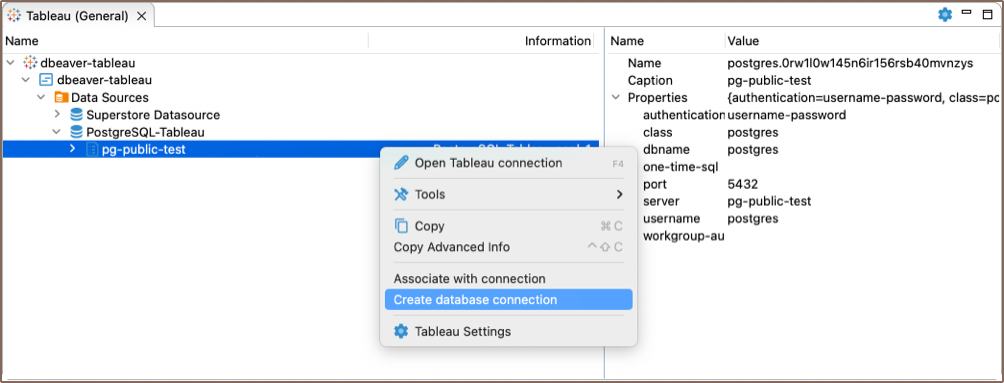Image resolution: width=1004 pixels, height=383 pixels.
Task: Expand the pg-public-test connection node
Action: point(72,149)
